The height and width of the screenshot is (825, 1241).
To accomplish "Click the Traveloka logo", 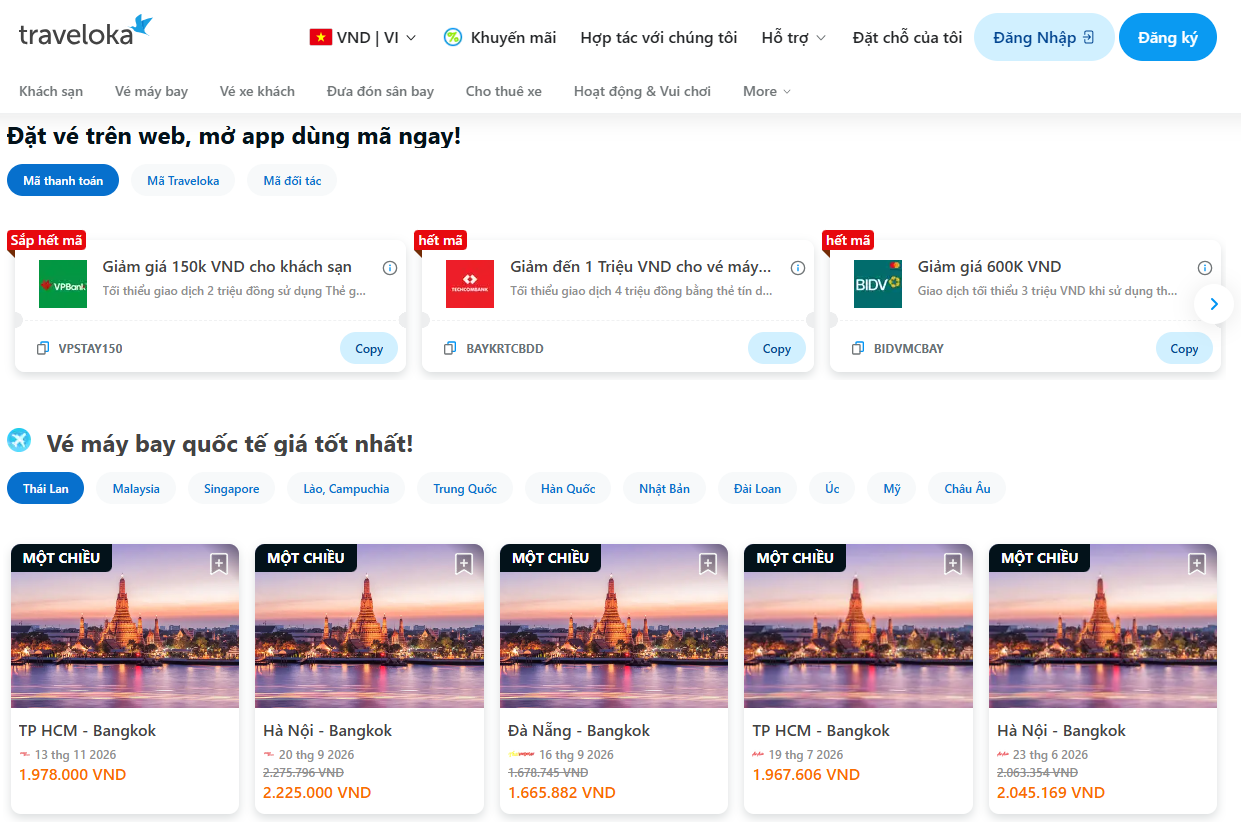I will [86, 32].
